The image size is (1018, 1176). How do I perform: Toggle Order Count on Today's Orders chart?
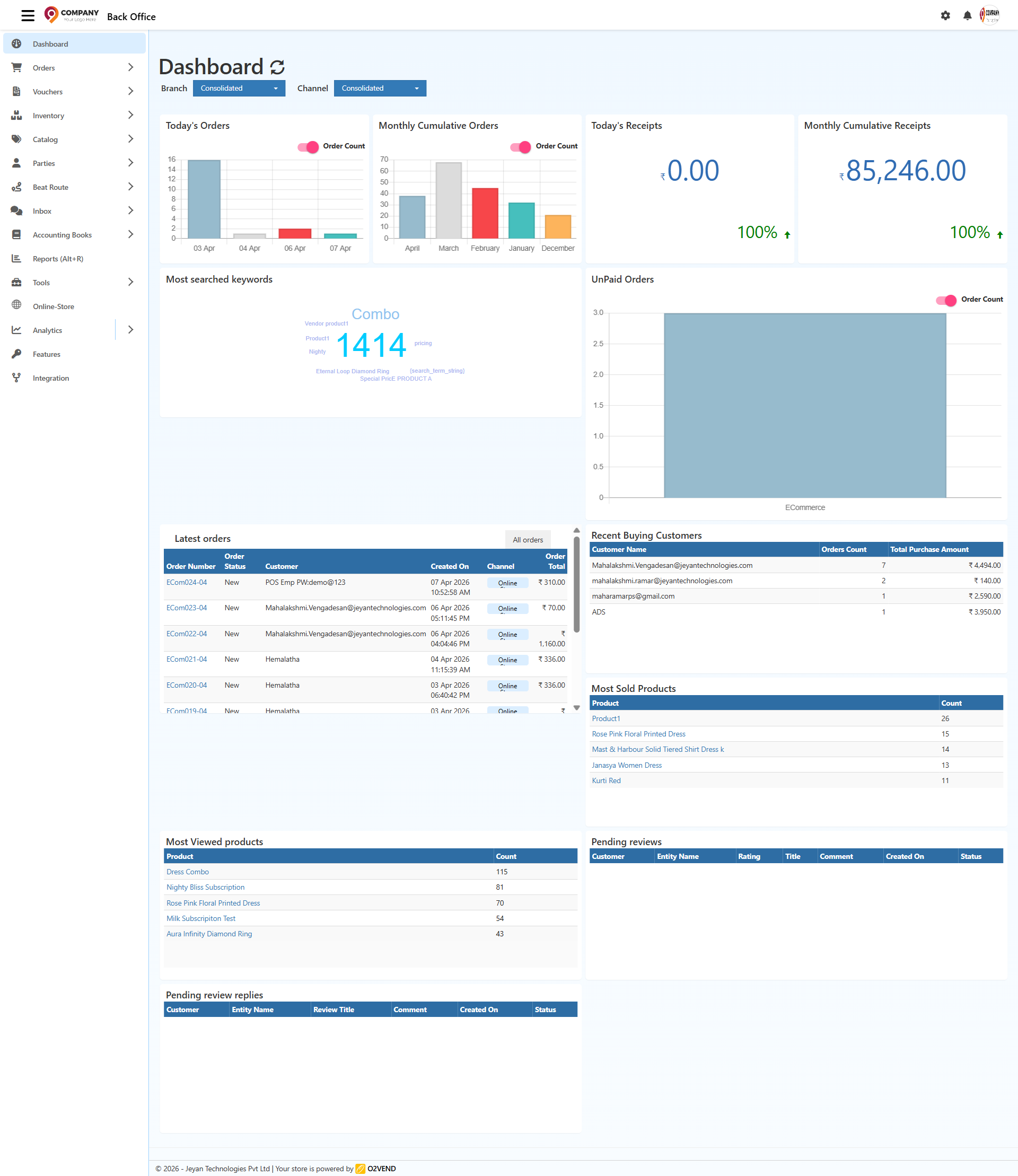tap(308, 146)
